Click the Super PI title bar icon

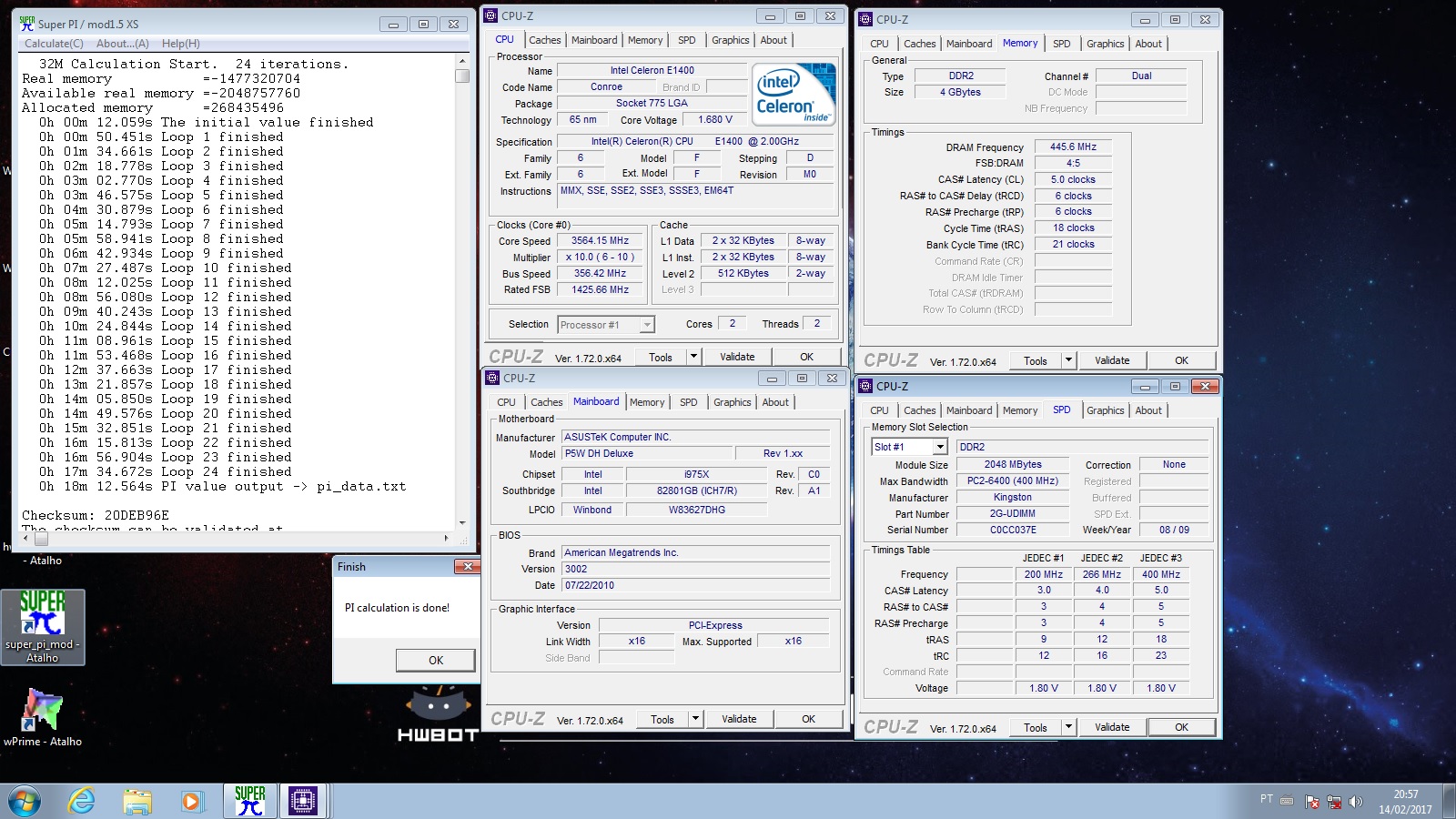27,24
